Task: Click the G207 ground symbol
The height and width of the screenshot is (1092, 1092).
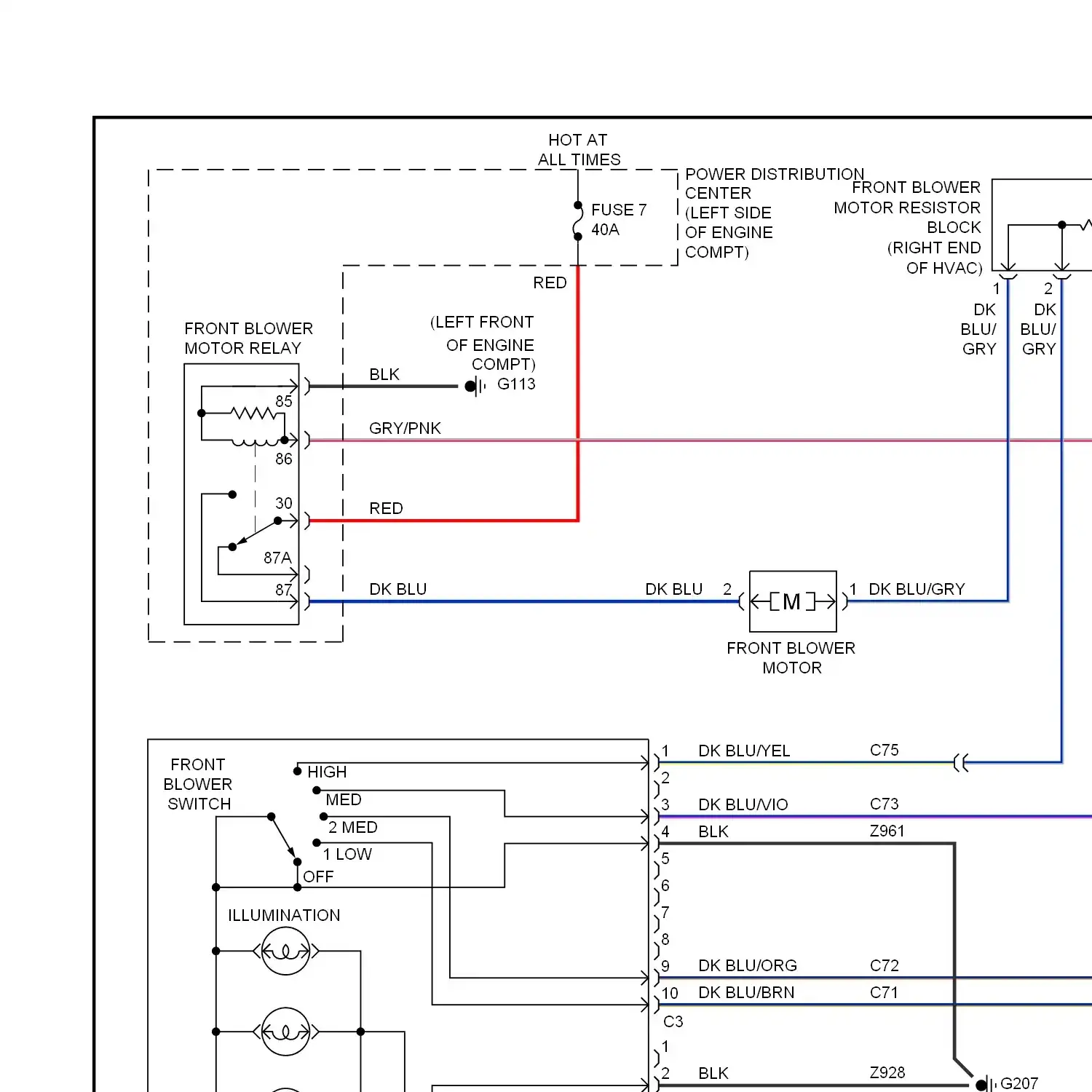Action: [x=985, y=1084]
